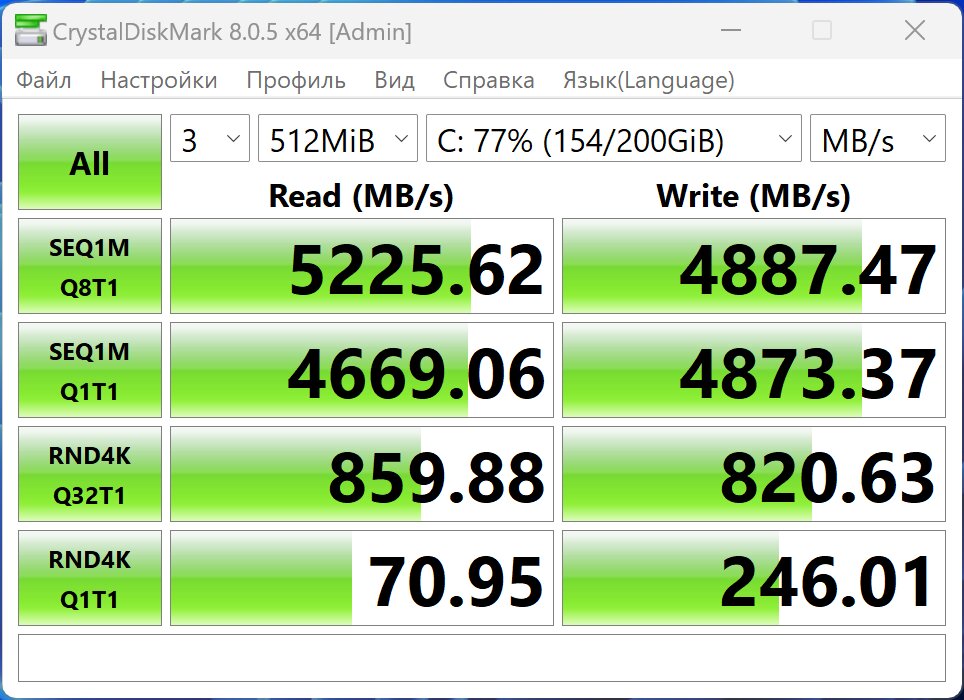Run the SEQ1M Q8T1 test
This screenshot has width=964, height=700.
pyautogui.click(x=90, y=266)
